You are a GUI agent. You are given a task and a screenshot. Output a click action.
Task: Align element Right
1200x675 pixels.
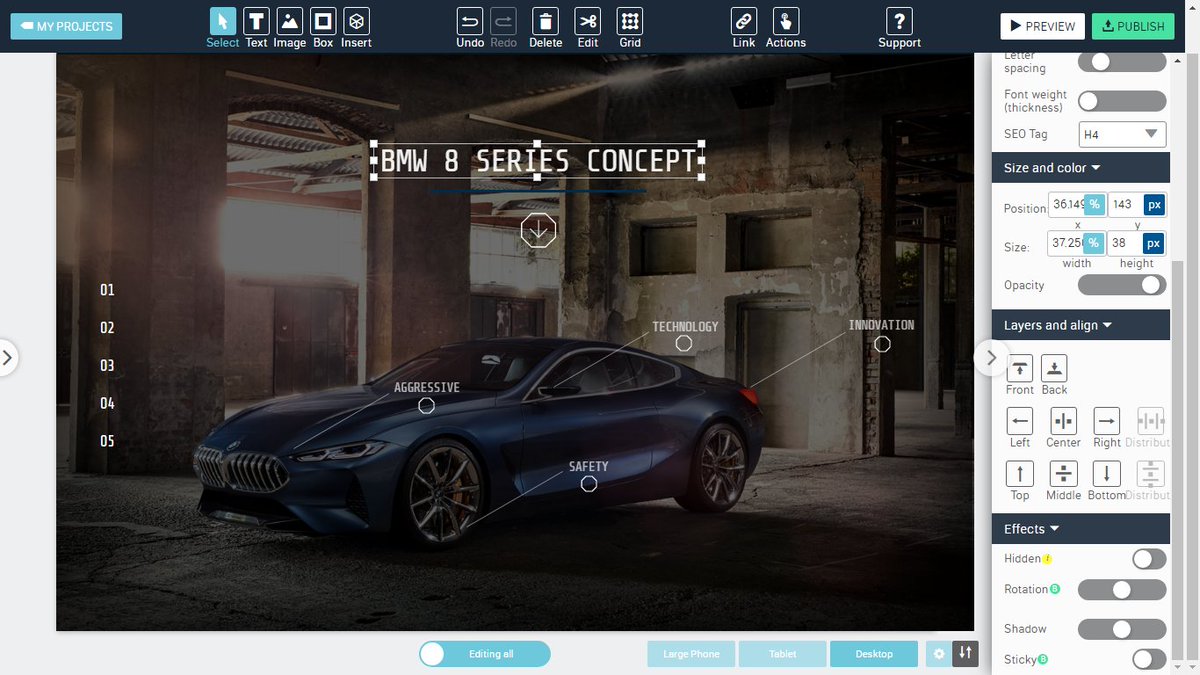tap(1107, 421)
